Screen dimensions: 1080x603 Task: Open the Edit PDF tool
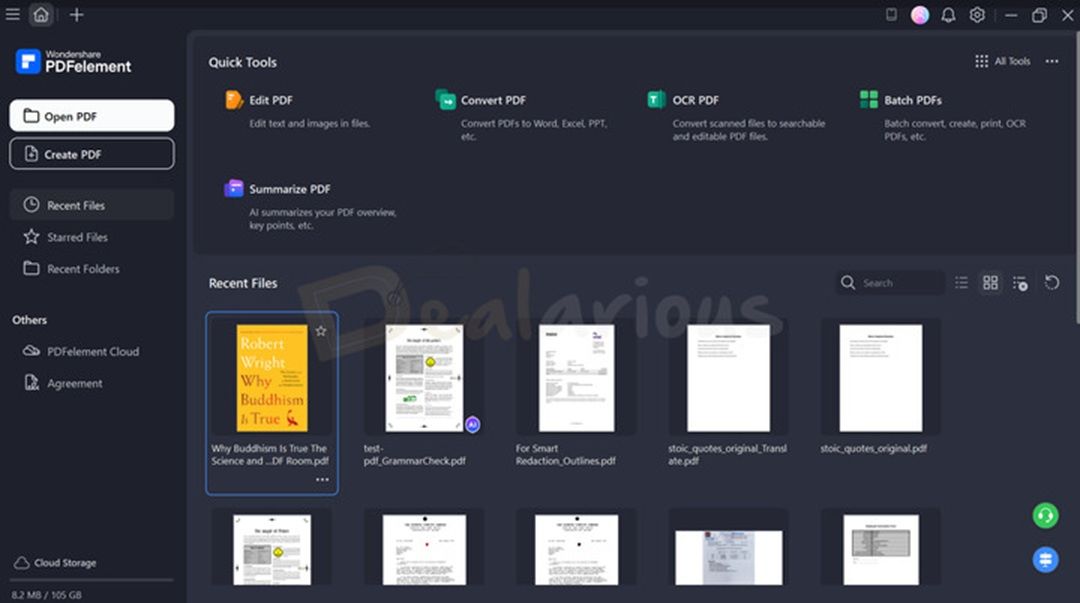263,100
